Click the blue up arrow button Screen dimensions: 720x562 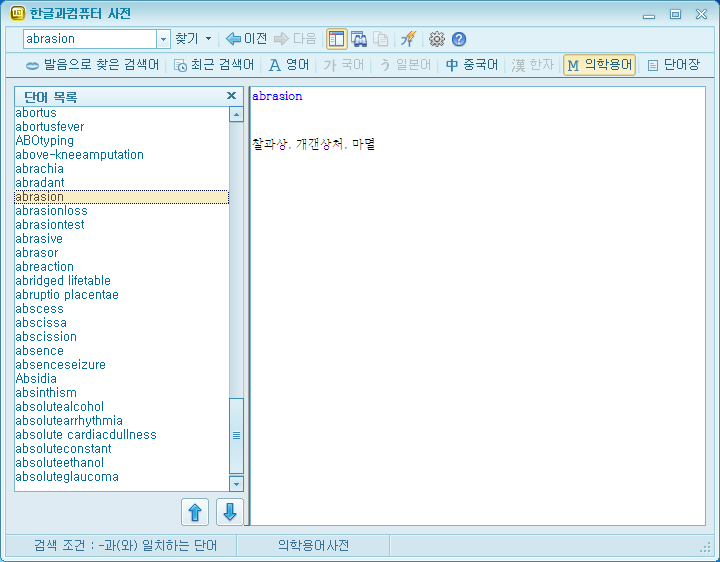click(195, 511)
